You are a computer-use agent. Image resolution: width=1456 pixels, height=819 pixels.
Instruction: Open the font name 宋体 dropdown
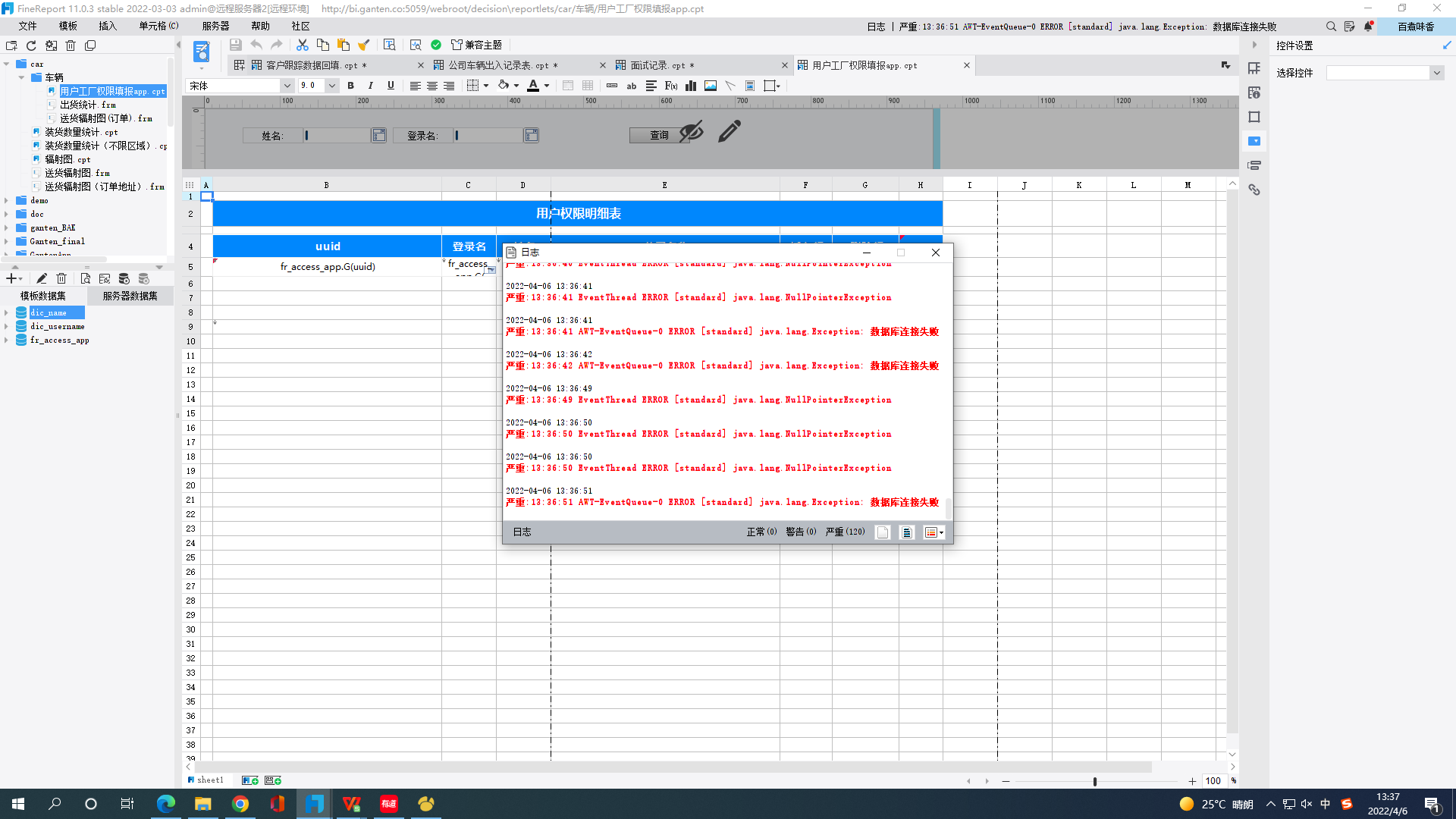(287, 86)
